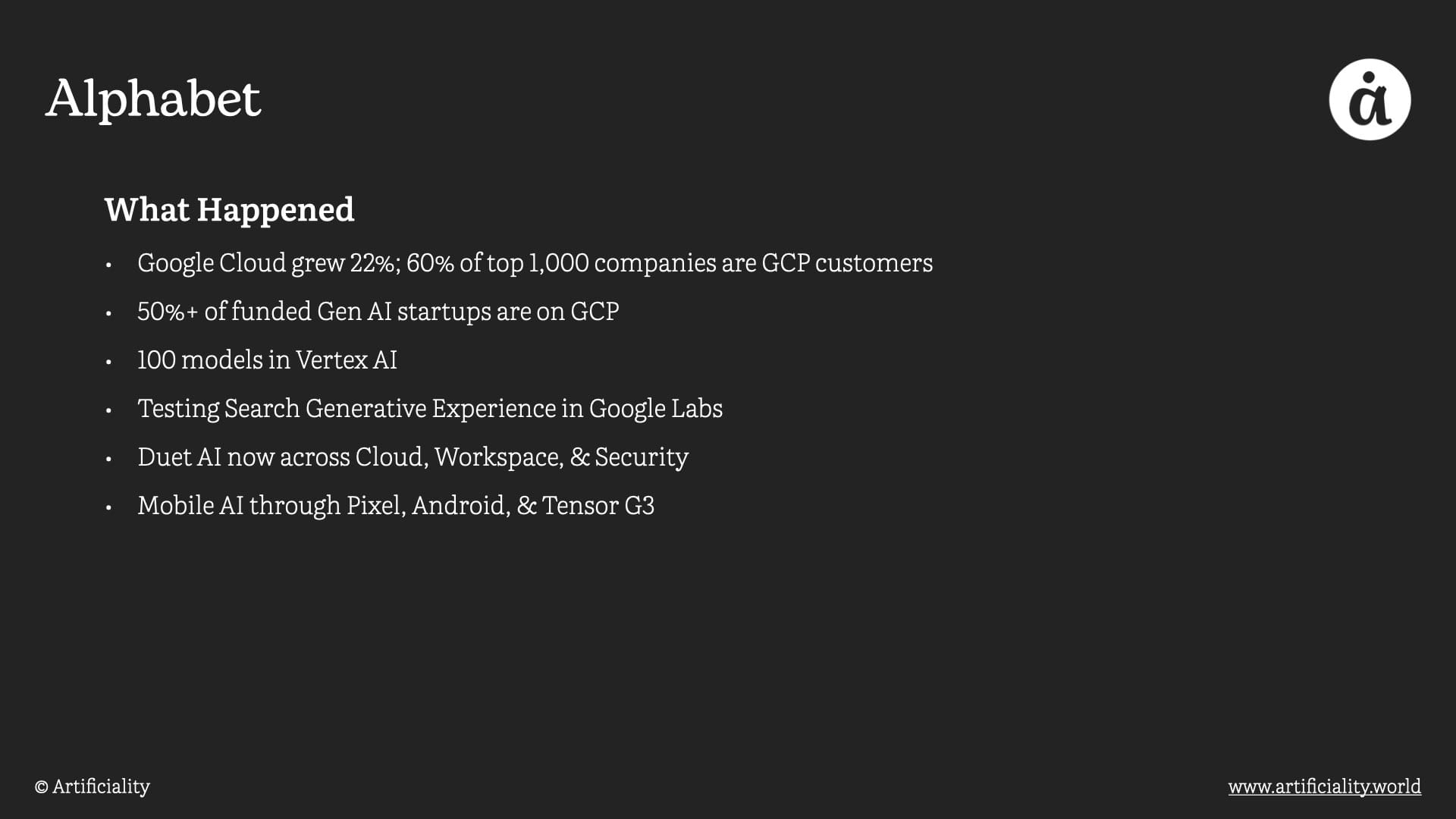Select the Mobile AI through Pixel line
The image size is (1456, 819).
click(x=395, y=506)
